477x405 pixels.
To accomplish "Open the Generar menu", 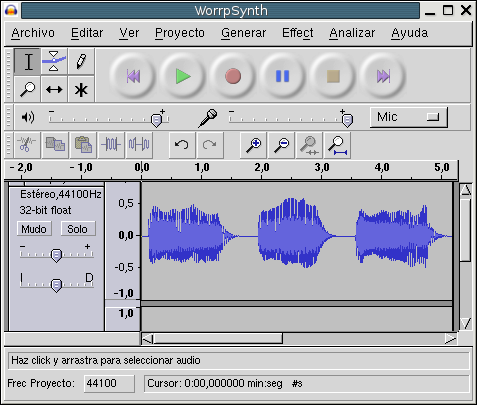I will [243, 33].
